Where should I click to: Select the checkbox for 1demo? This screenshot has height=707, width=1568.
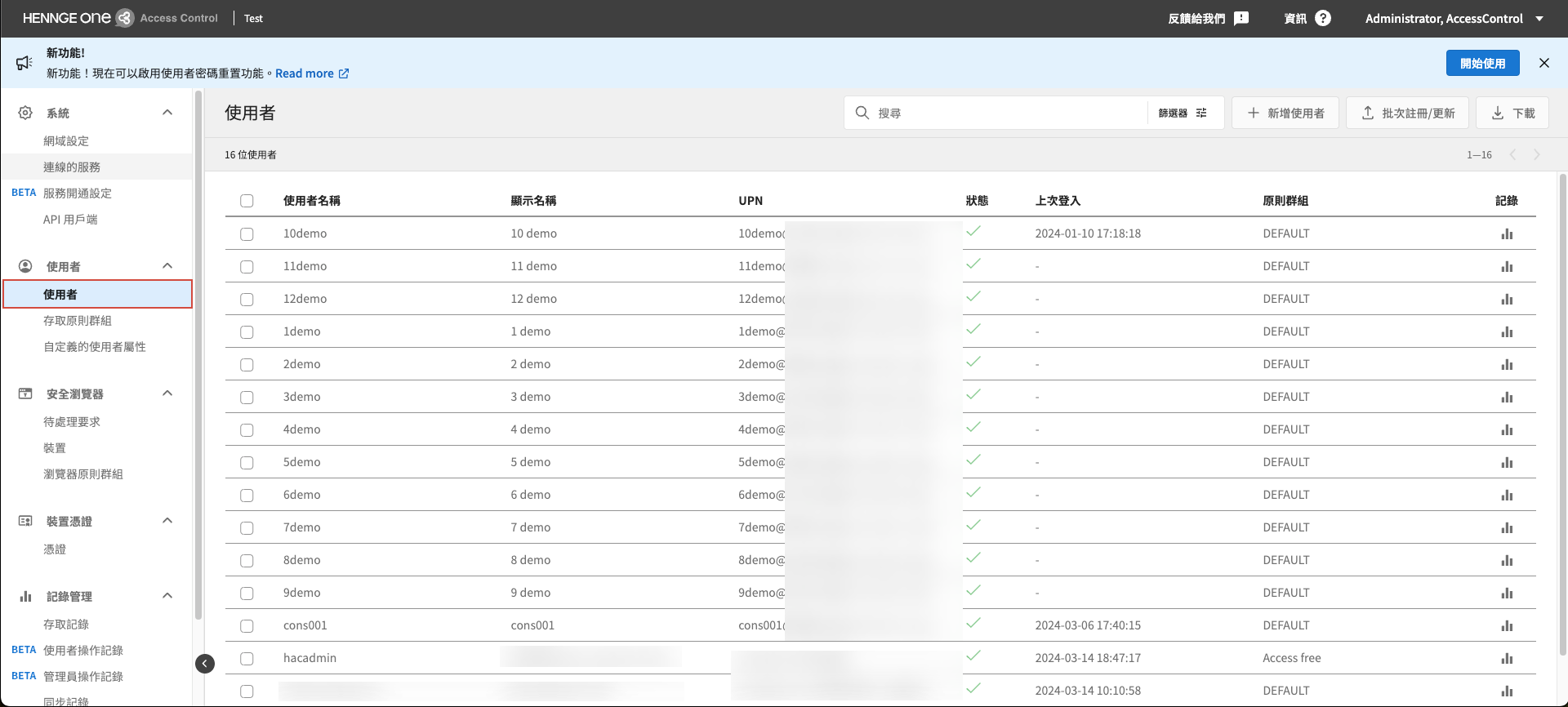coord(247,332)
